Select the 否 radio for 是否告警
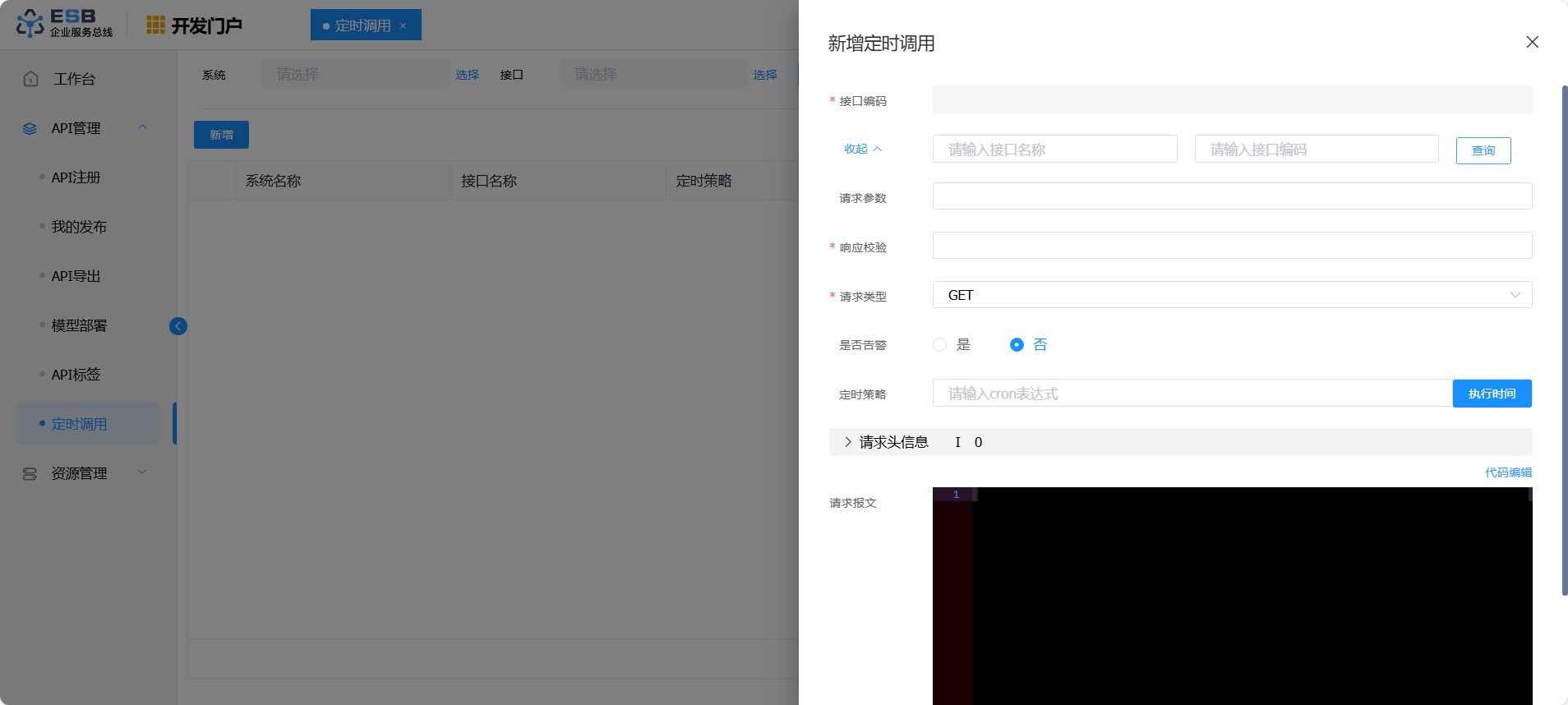The image size is (1568, 705). 1017,345
